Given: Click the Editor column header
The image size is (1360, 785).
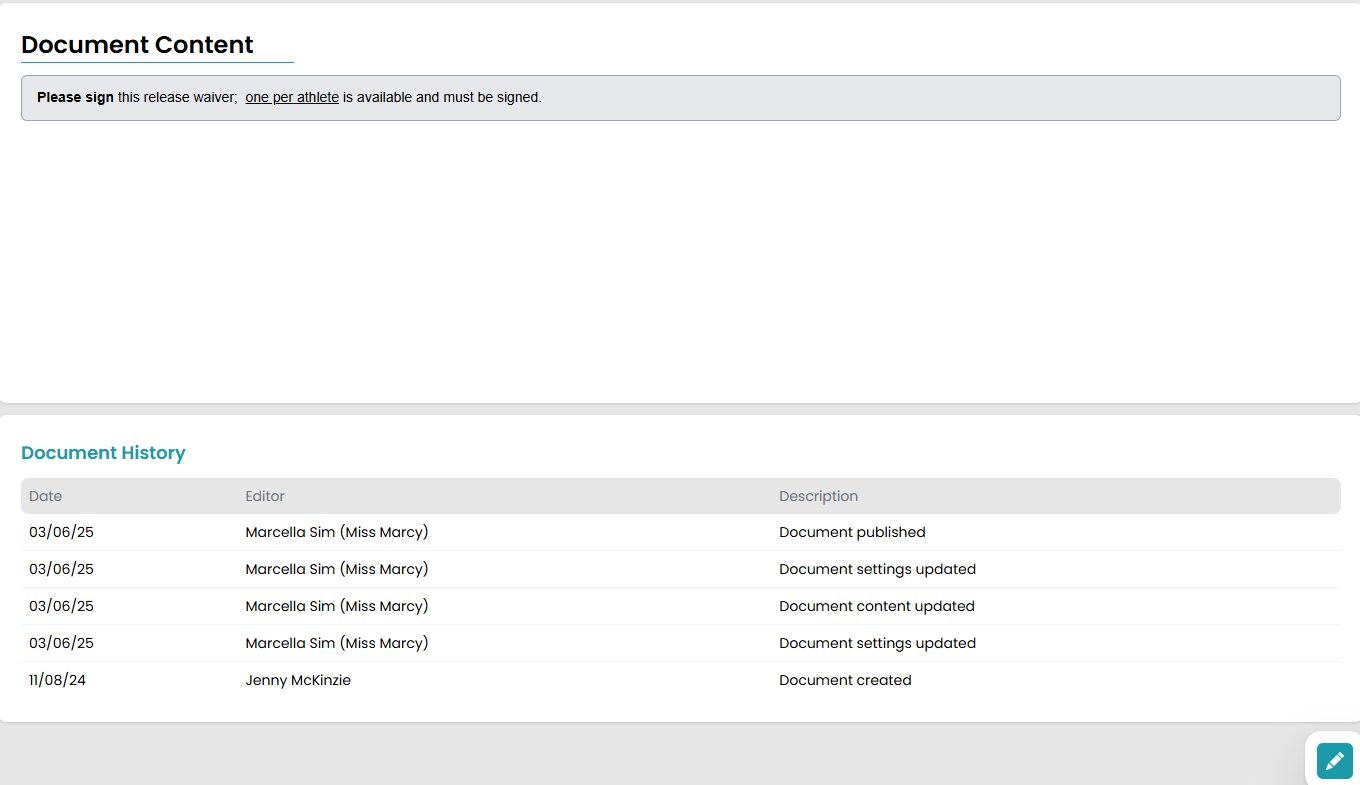Looking at the screenshot, I should (265, 496).
